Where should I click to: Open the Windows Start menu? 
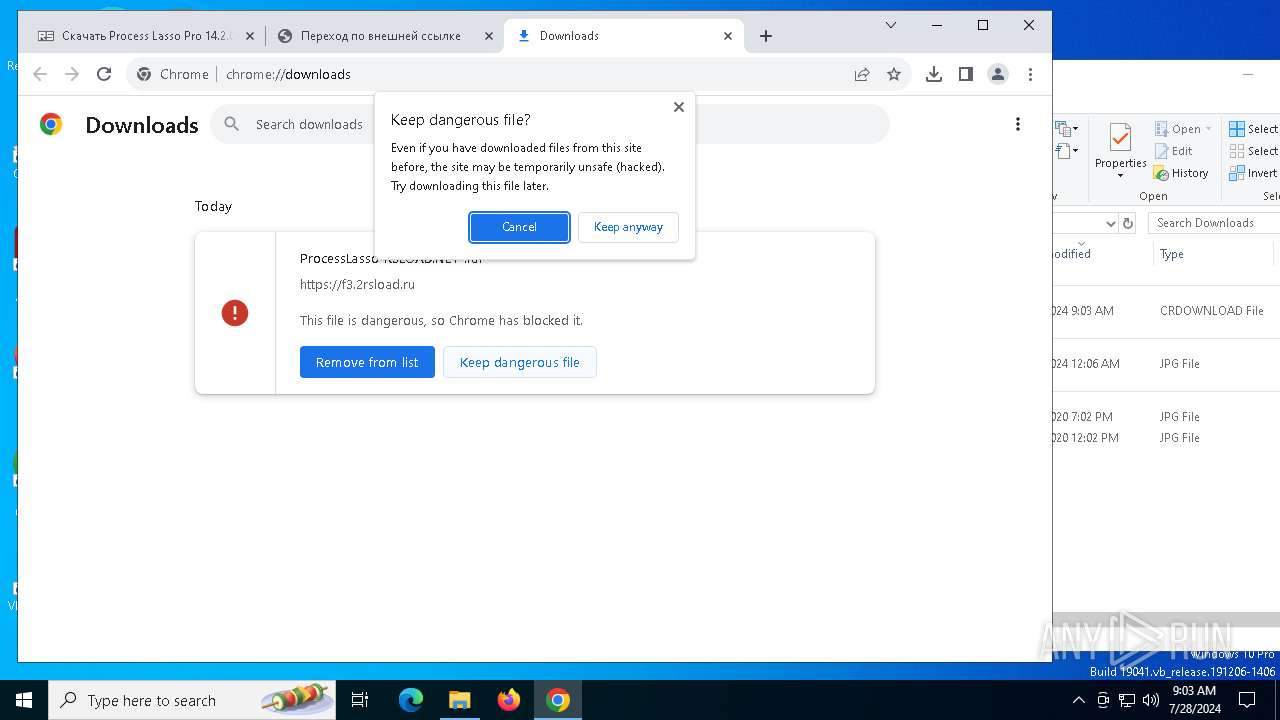pos(24,700)
